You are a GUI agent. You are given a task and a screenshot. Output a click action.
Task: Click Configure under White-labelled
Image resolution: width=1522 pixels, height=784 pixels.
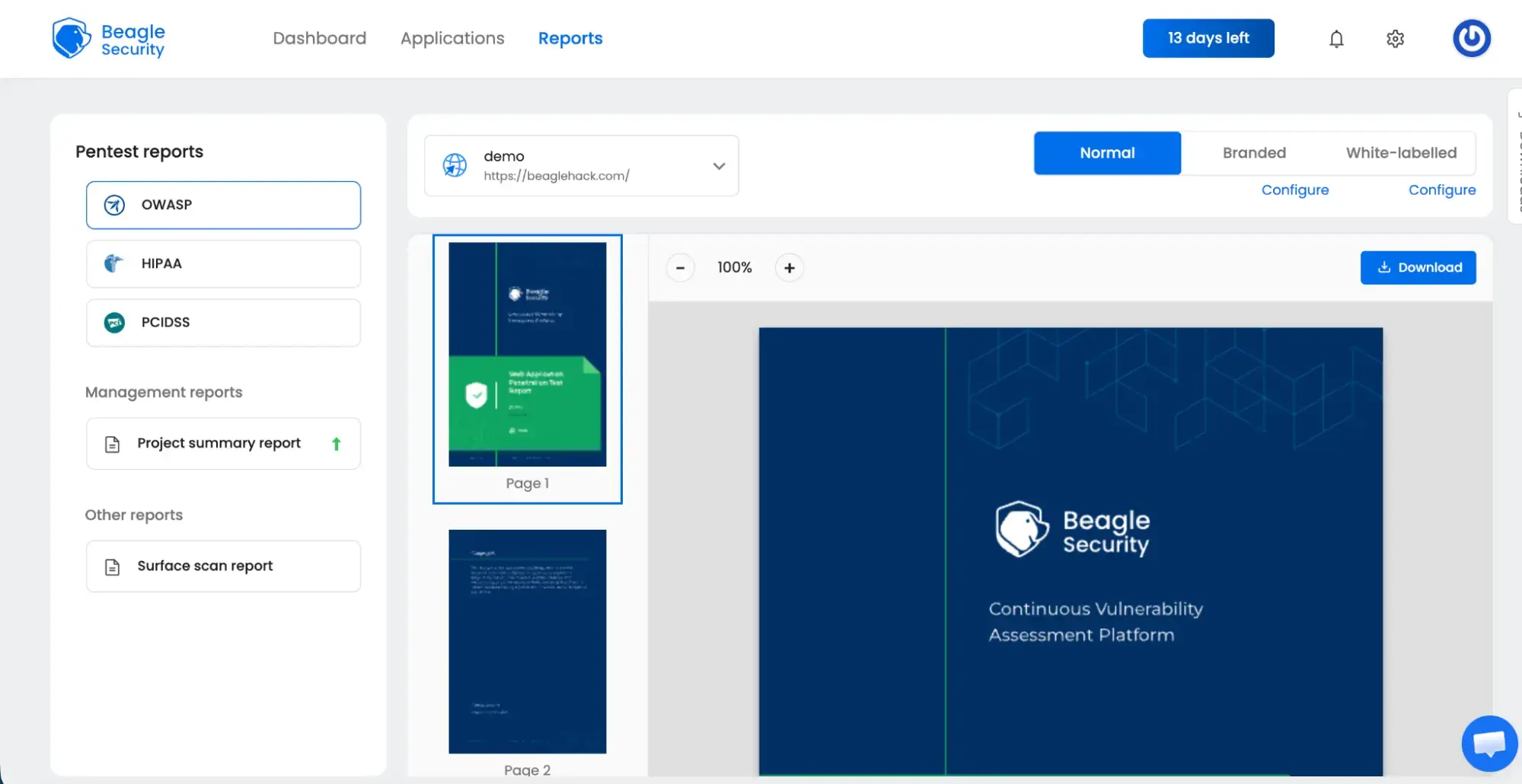[1441, 190]
